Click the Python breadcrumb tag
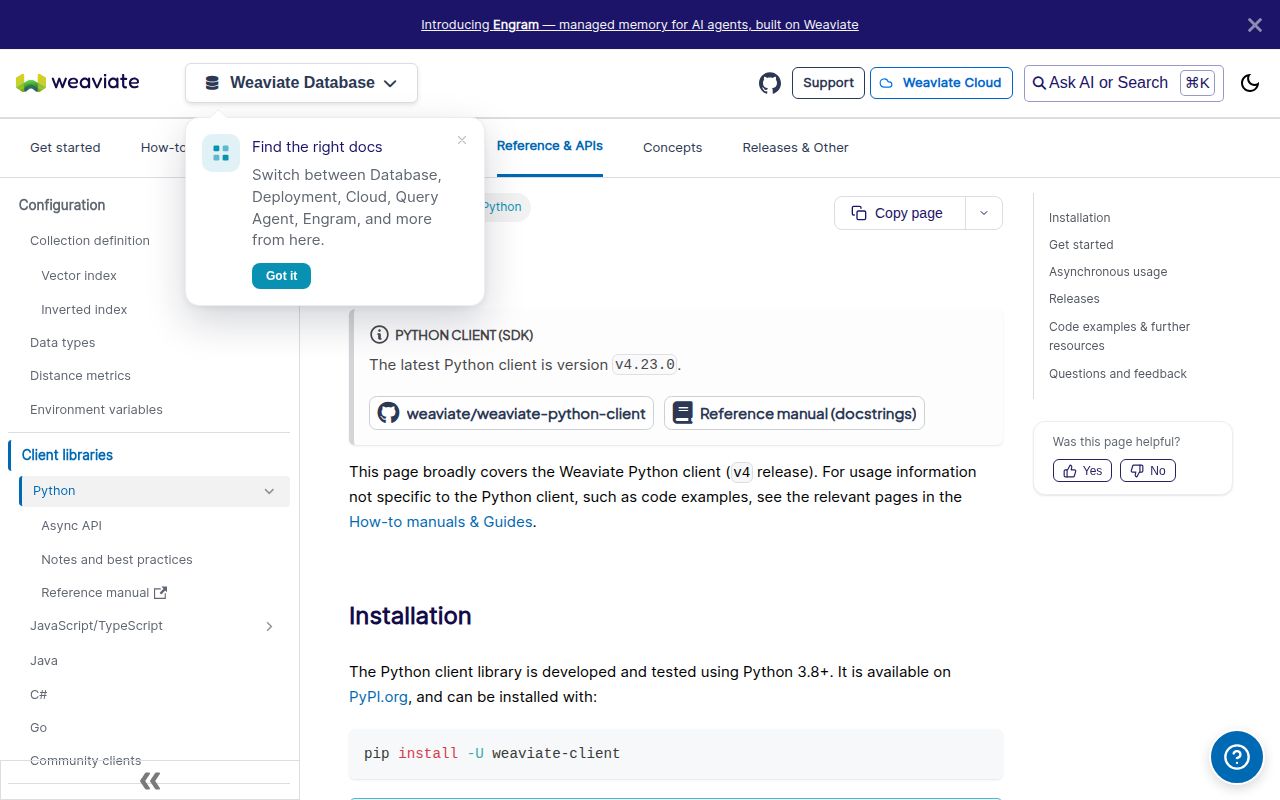The image size is (1280, 800). pos(502,207)
